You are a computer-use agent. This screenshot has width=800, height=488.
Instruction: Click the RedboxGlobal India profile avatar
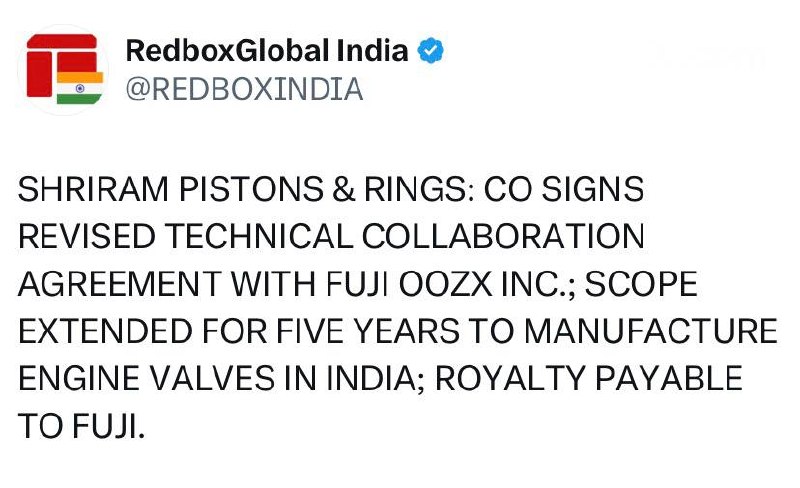pos(63,70)
